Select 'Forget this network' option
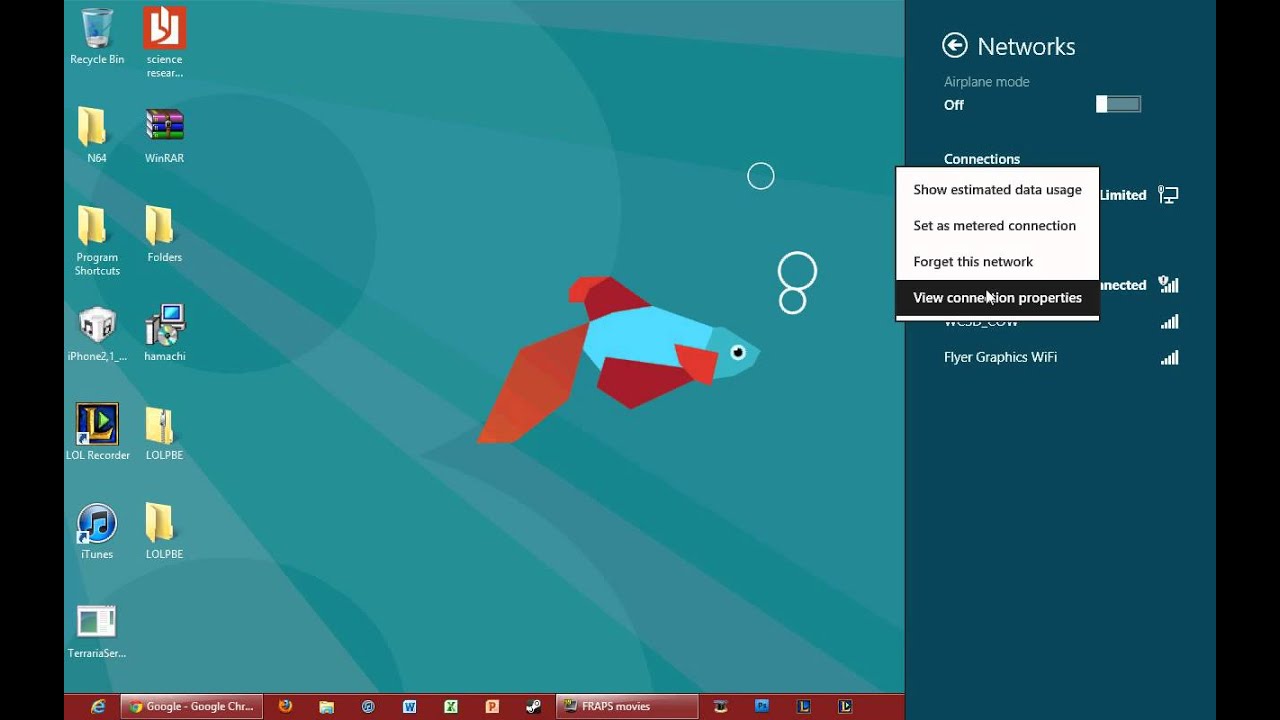This screenshot has height=720, width=1280. tap(973, 262)
